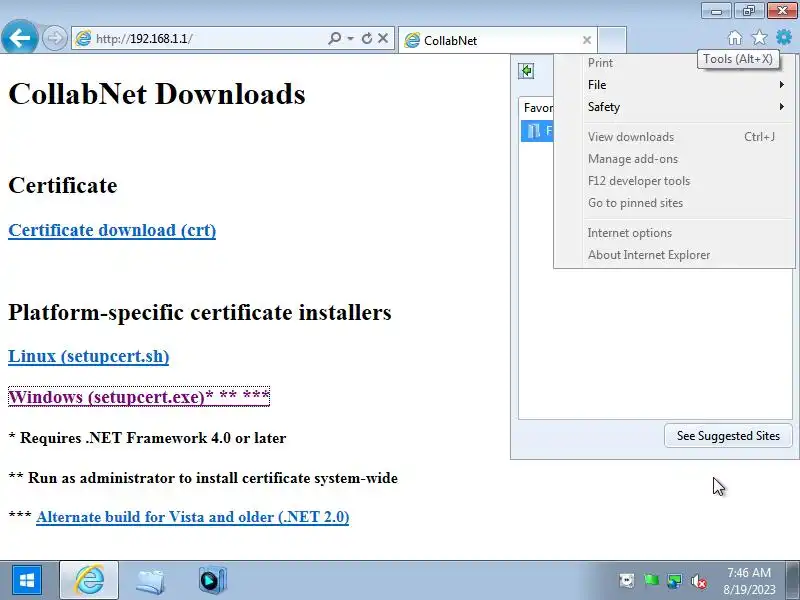The height and width of the screenshot is (600, 800).
Task: Open a new tab with the blank tab button
Action: point(612,40)
